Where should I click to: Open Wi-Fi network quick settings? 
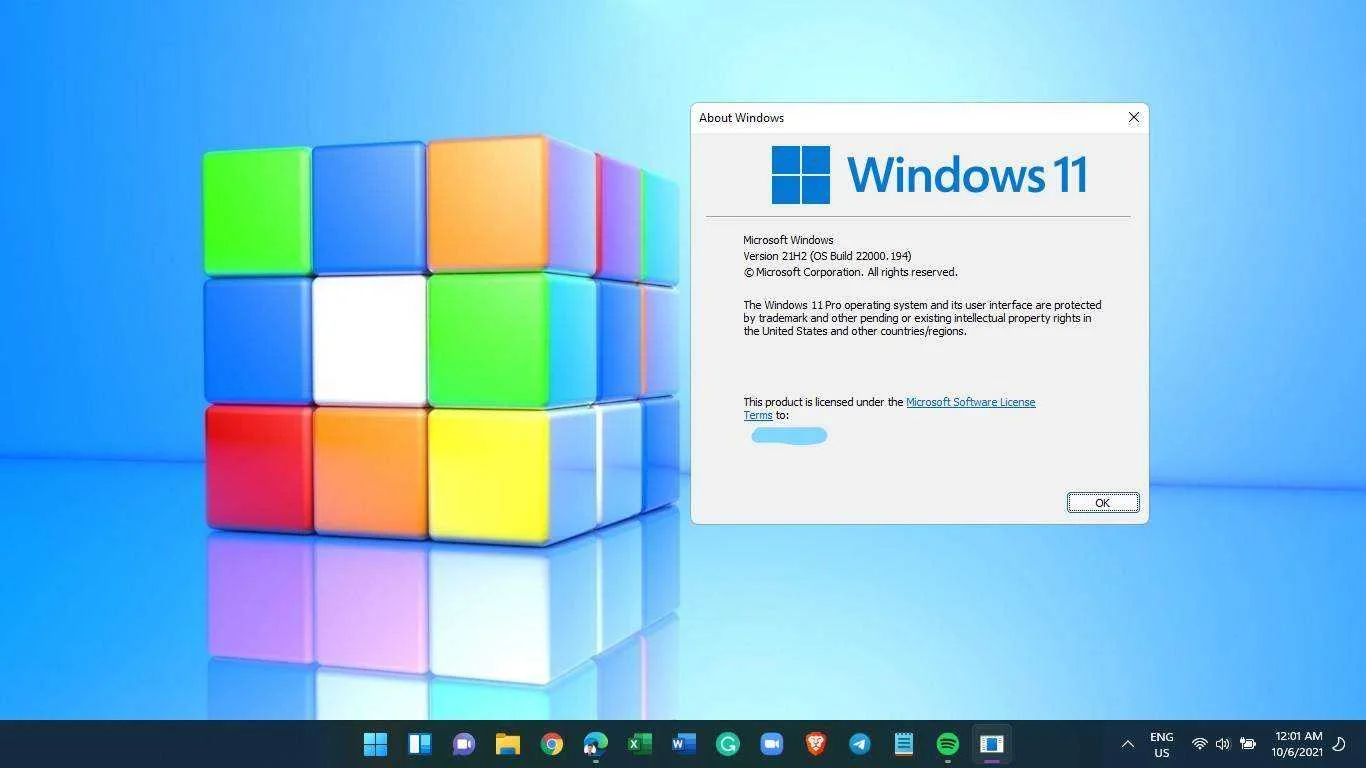(x=1200, y=744)
